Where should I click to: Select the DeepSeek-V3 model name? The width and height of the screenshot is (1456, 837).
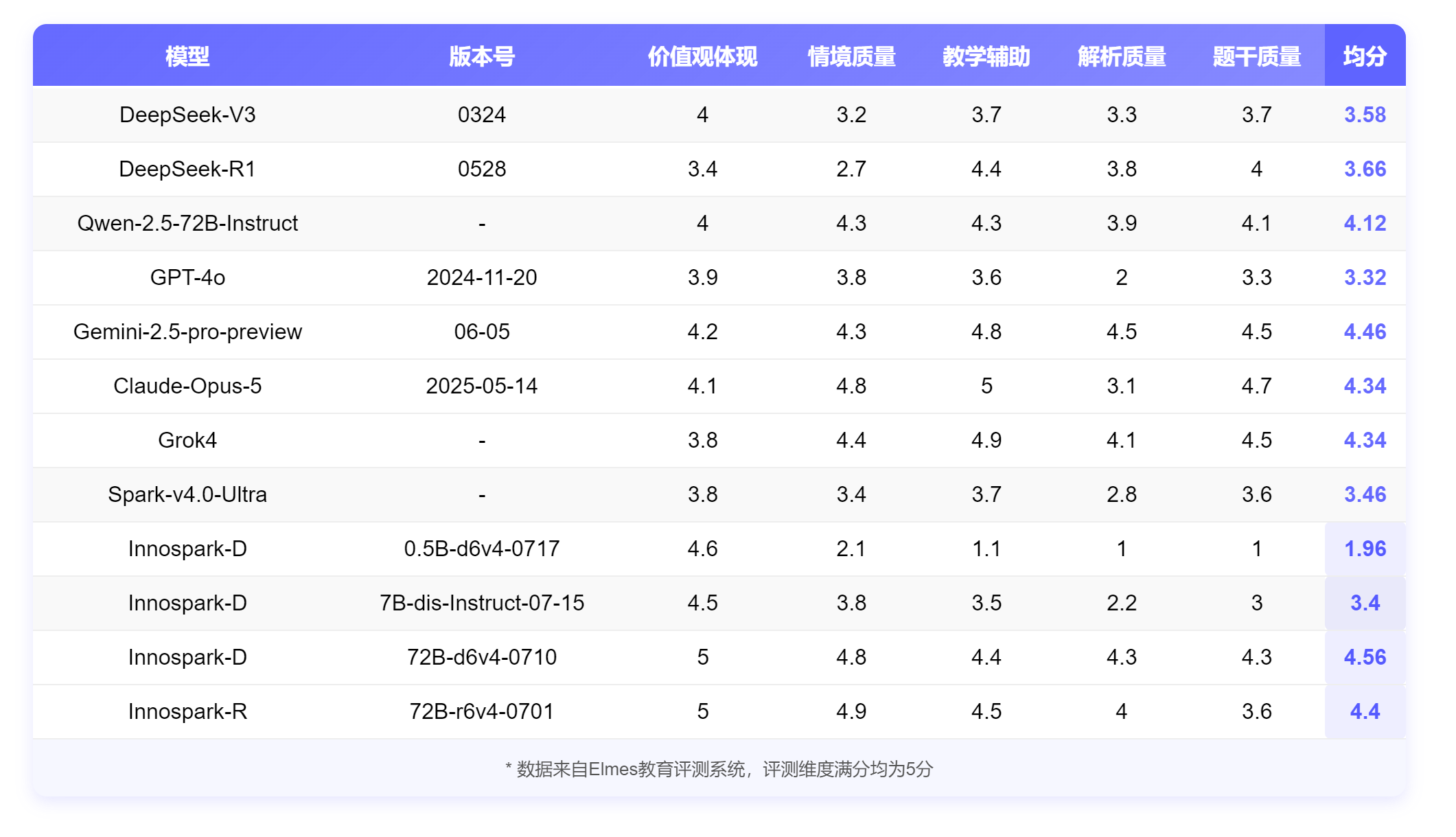[187, 115]
